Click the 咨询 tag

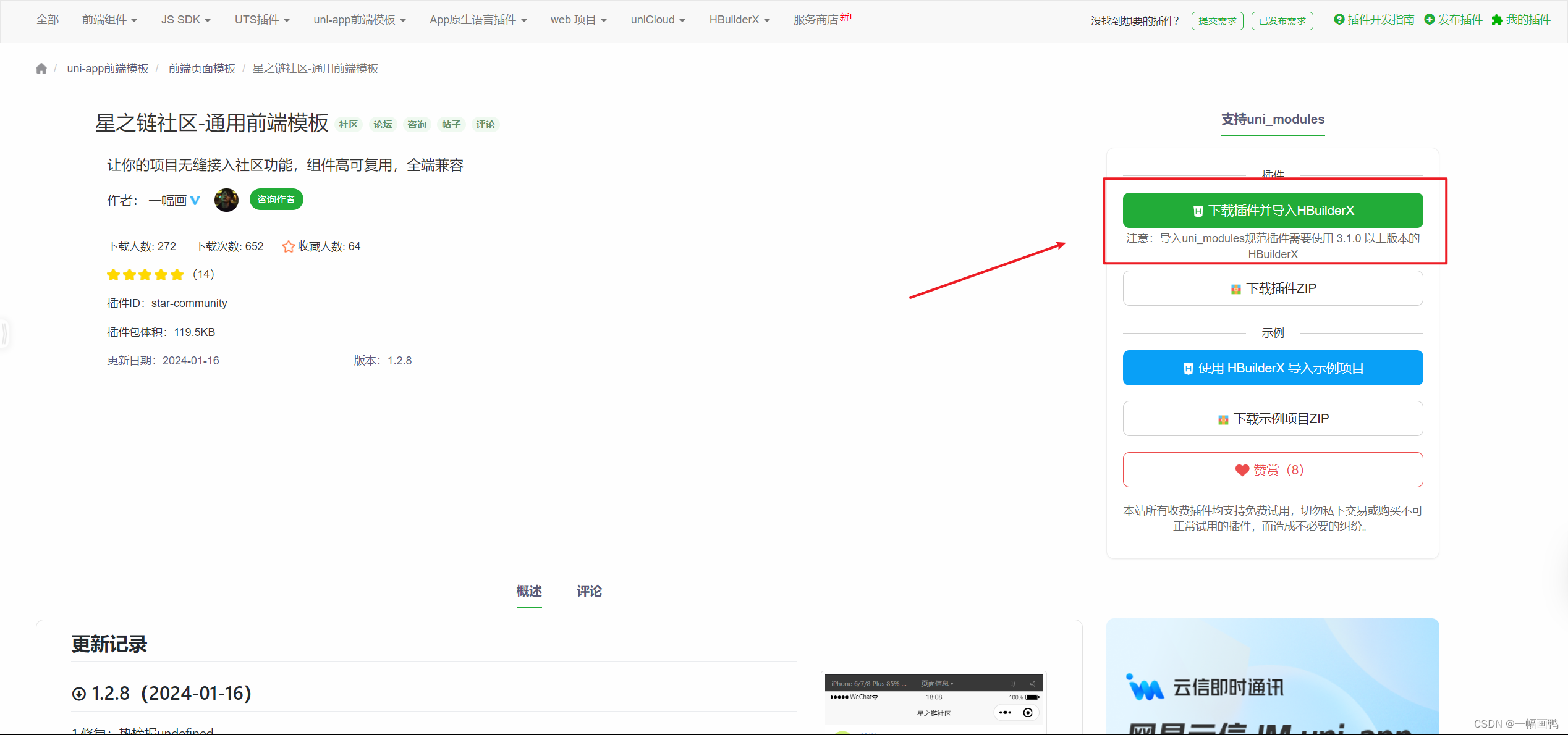pos(417,125)
